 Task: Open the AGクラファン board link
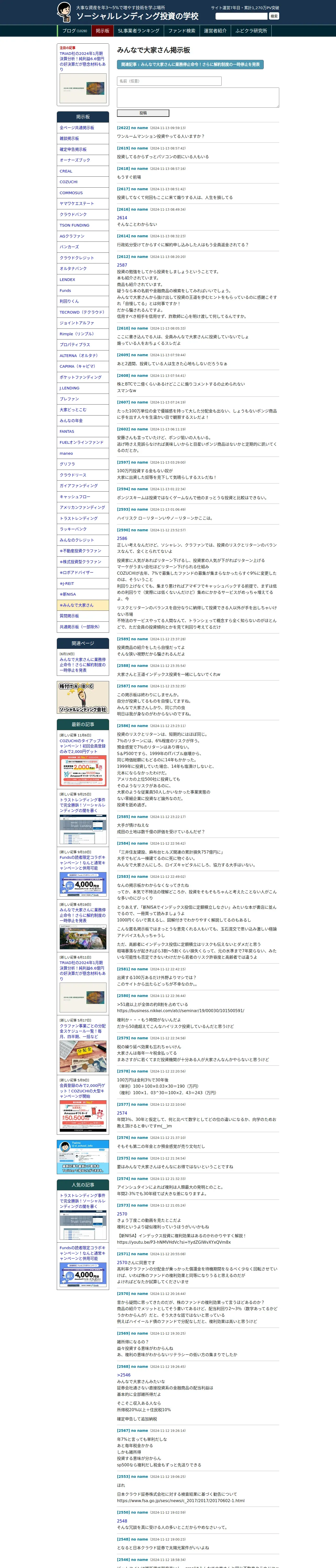(83, 236)
